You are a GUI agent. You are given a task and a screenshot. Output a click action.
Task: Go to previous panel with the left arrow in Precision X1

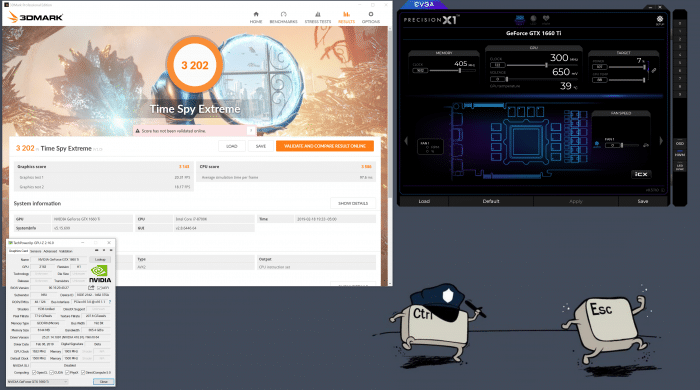pos(406,141)
